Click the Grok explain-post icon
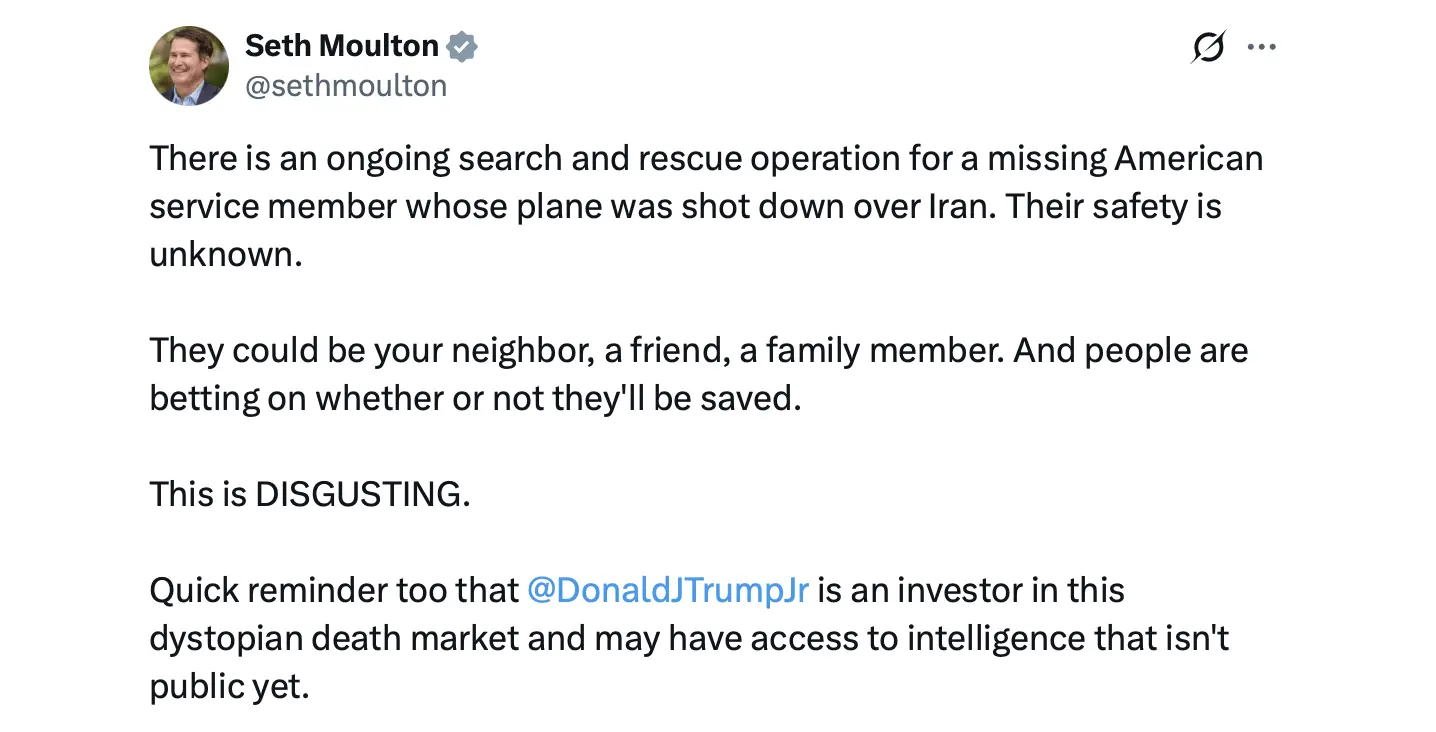Image resolution: width=1436 pixels, height=732 pixels. click(x=1208, y=47)
